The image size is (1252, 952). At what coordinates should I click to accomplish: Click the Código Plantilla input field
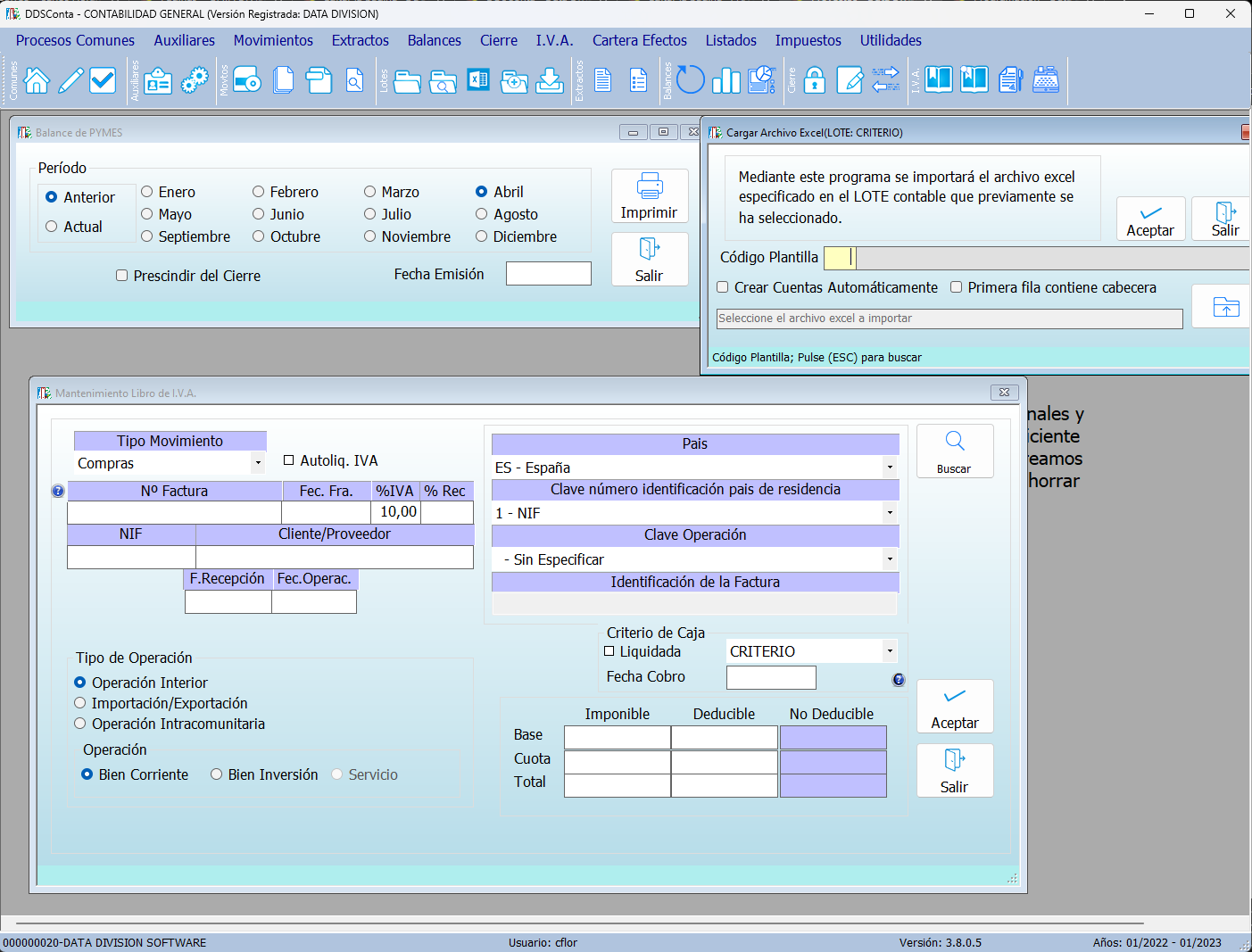(839, 258)
